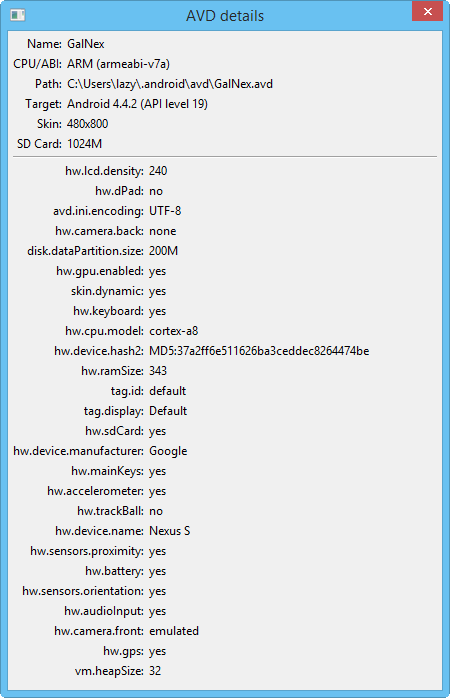Image resolution: width=450 pixels, height=698 pixels.
Task: Click the emulated front camera value
Action: pos(174,631)
